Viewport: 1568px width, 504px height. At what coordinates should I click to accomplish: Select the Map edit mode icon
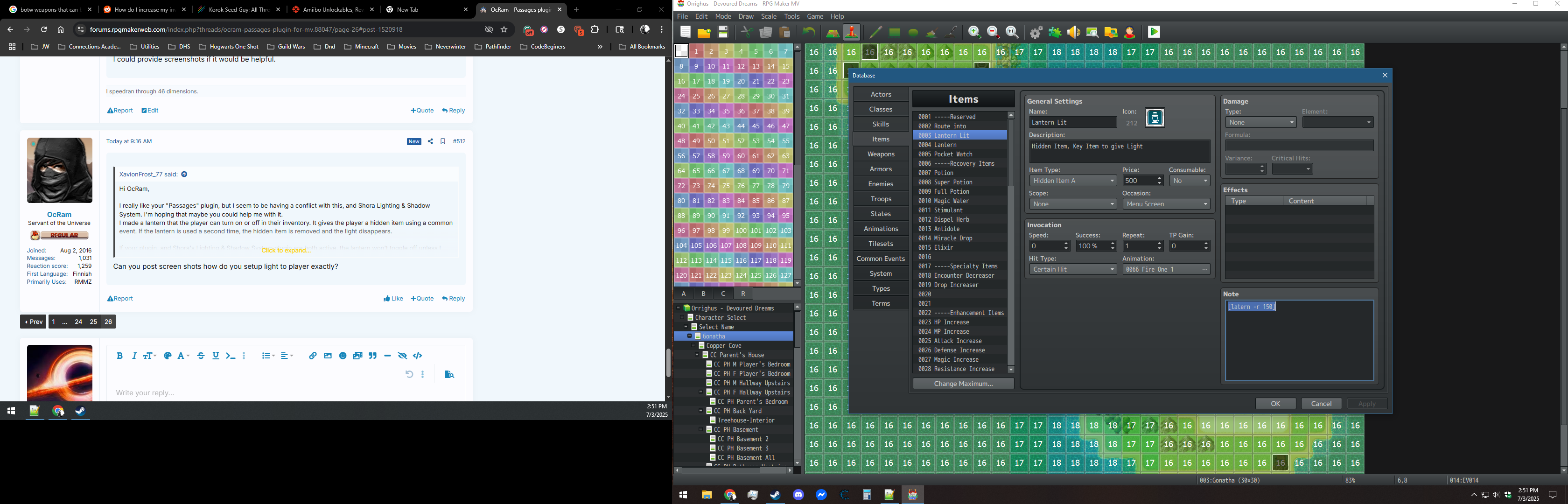point(833,32)
